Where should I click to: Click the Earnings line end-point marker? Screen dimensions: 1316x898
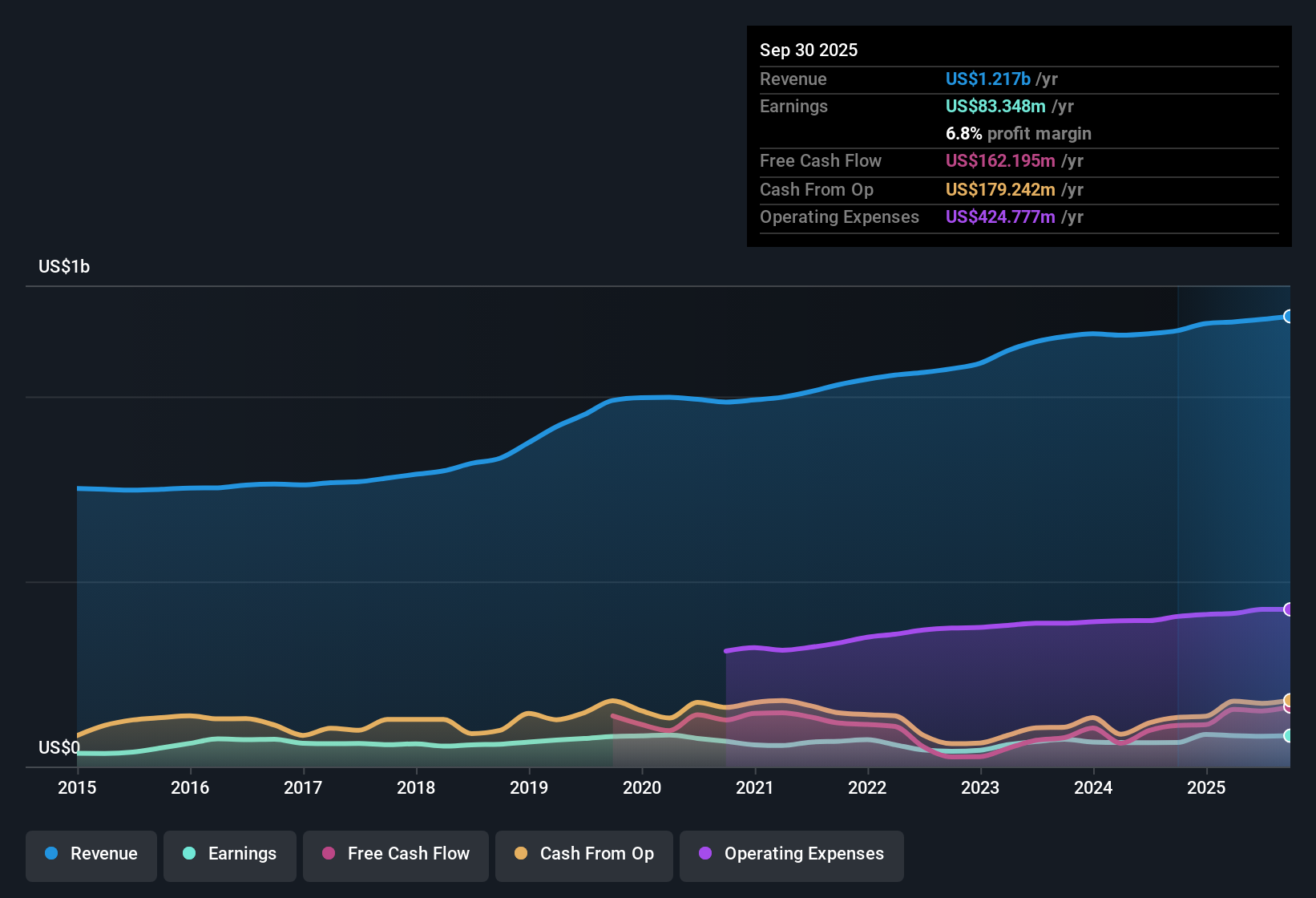pos(1289,735)
